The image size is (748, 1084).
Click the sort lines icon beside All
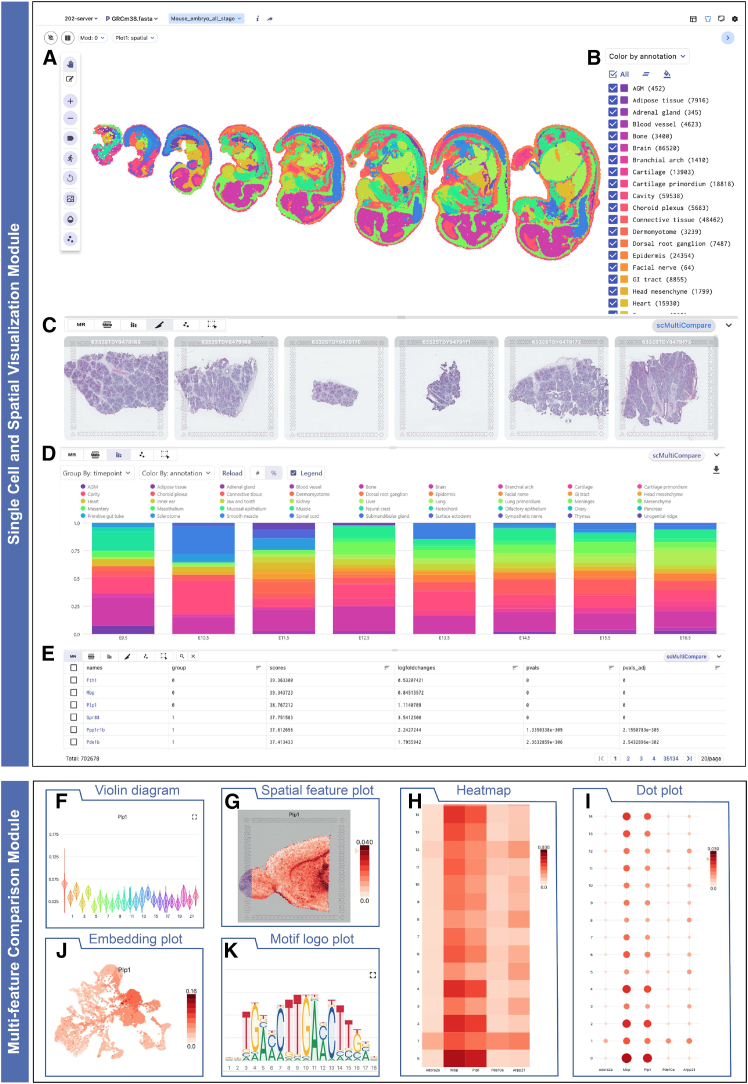[x=646, y=74]
